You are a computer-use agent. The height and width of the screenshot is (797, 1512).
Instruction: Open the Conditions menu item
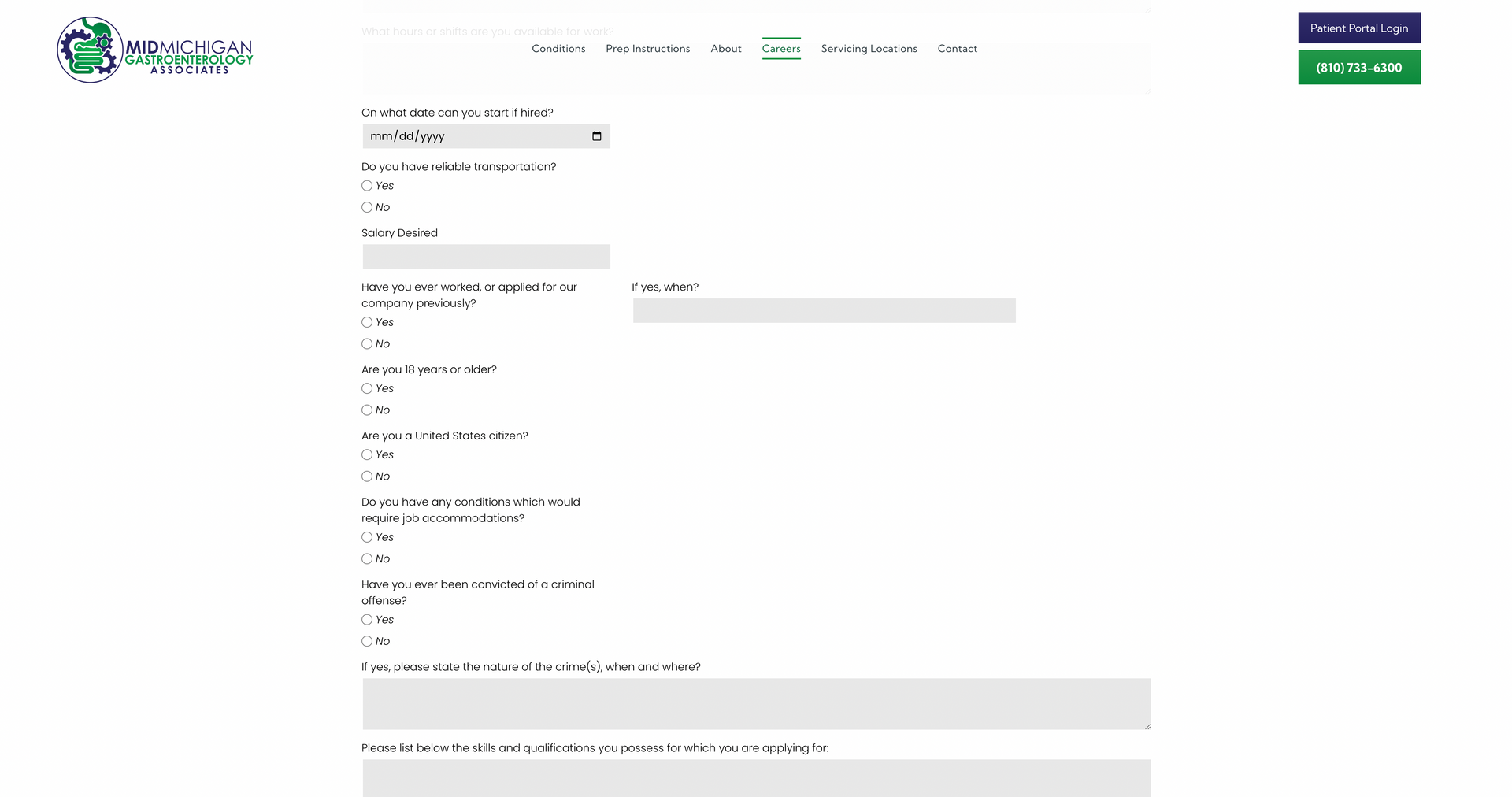(558, 49)
